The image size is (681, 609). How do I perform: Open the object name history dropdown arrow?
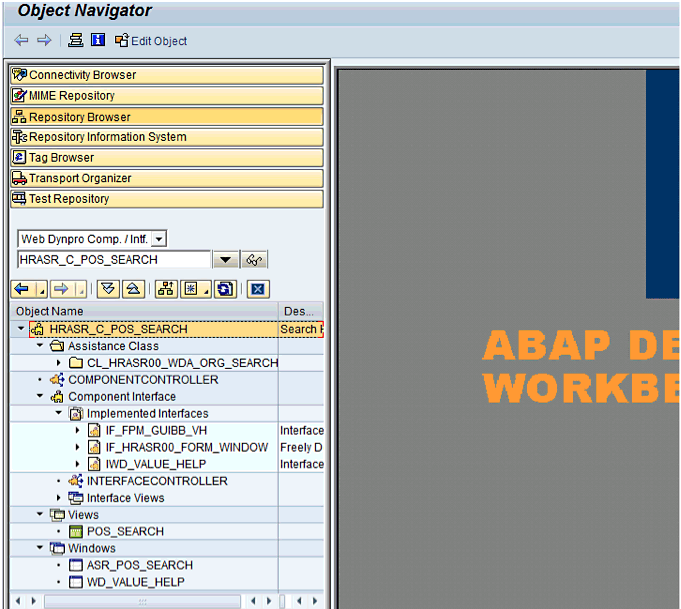[226, 260]
